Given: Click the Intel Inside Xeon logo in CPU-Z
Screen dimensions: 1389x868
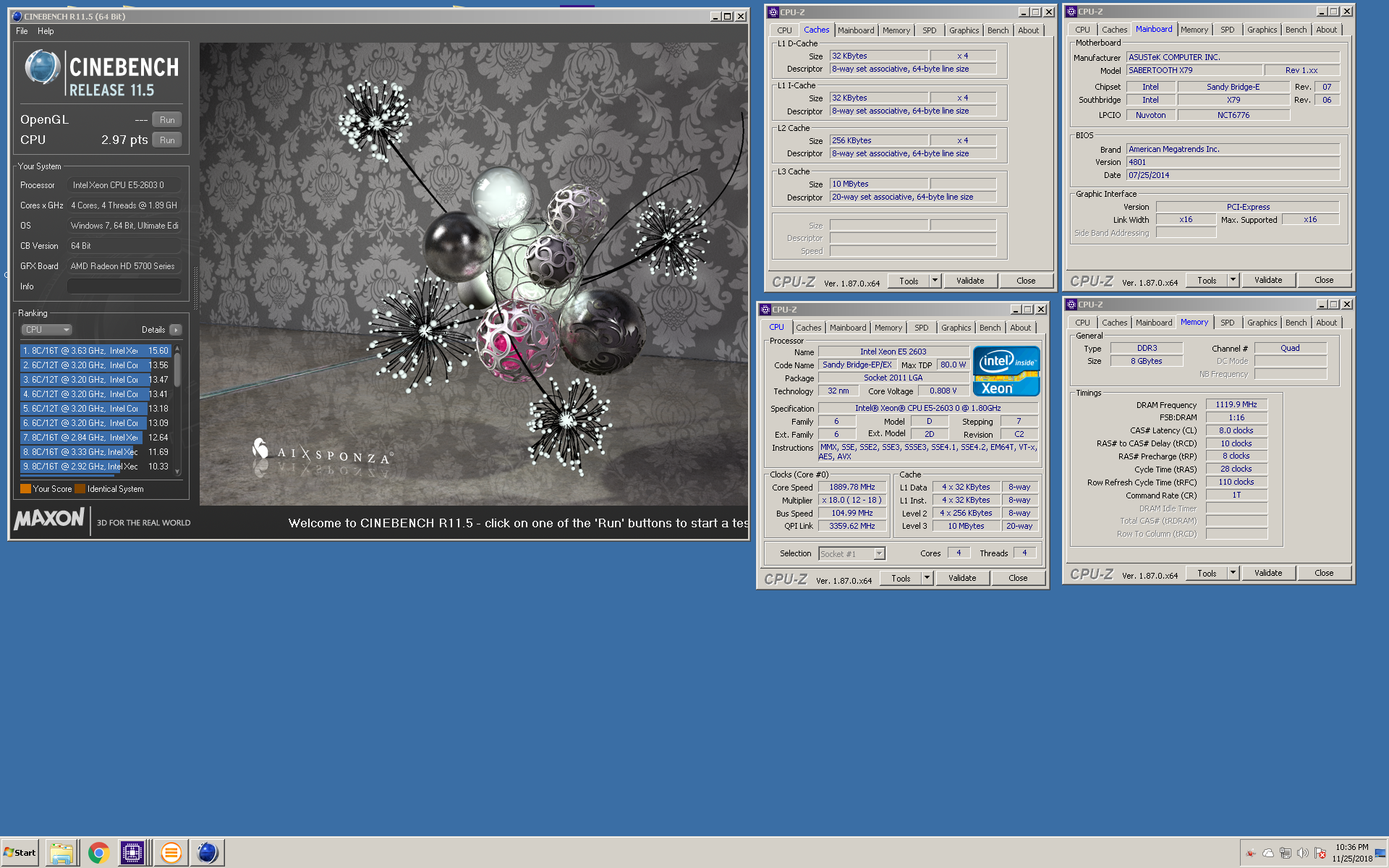Looking at the screenshot, I should point(1006,371).
